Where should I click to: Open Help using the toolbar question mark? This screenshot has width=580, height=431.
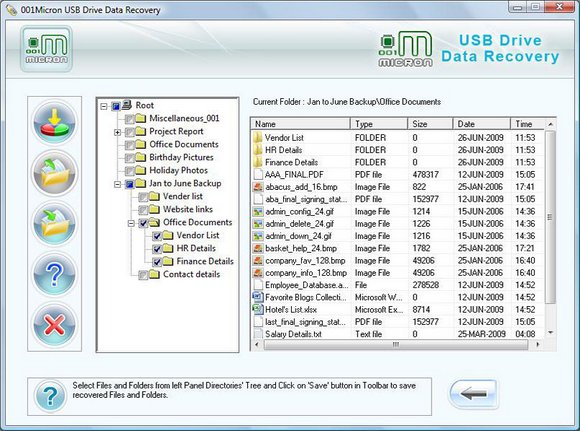54,275
